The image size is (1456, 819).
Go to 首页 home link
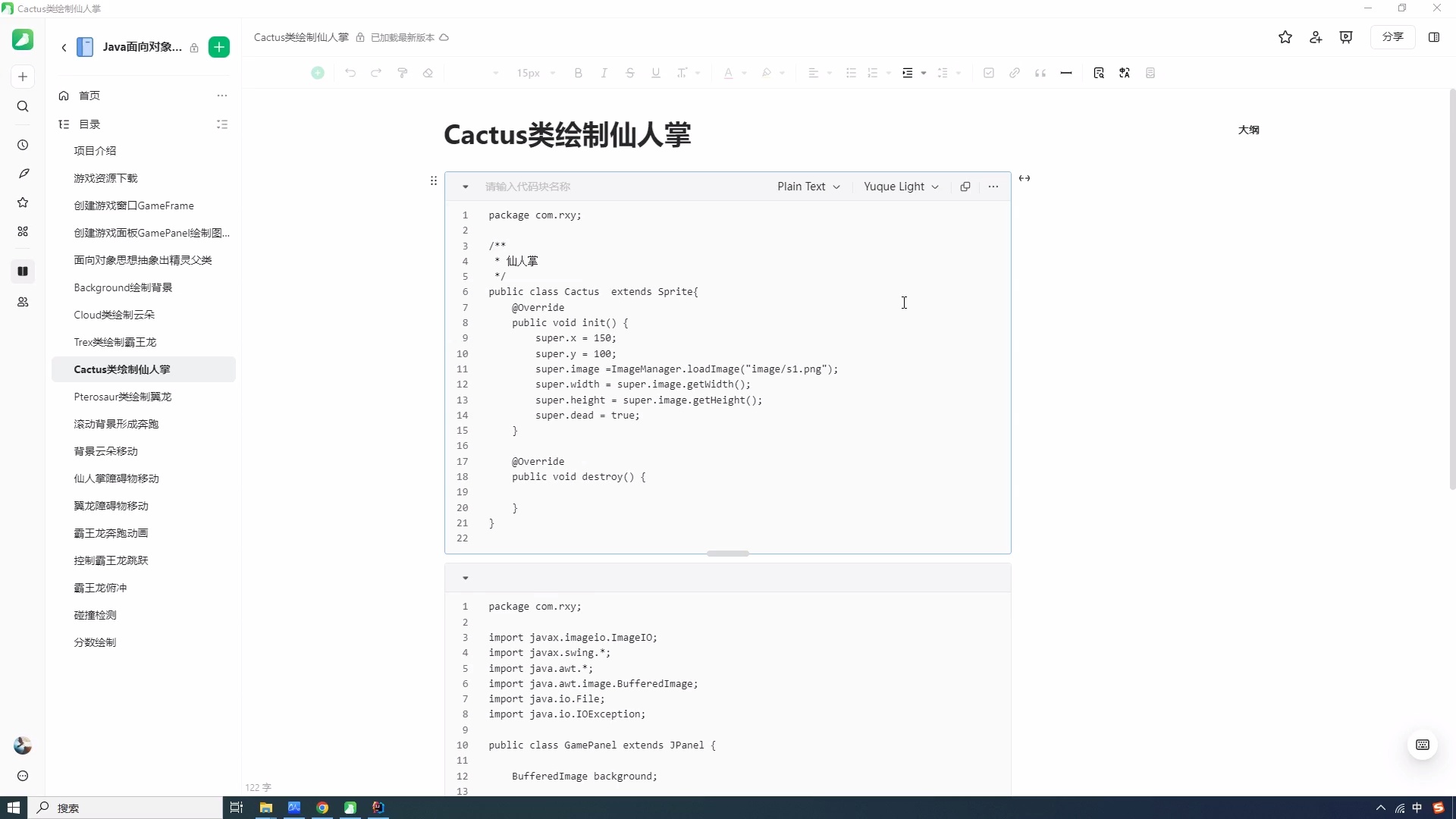[x=89, y=96]
